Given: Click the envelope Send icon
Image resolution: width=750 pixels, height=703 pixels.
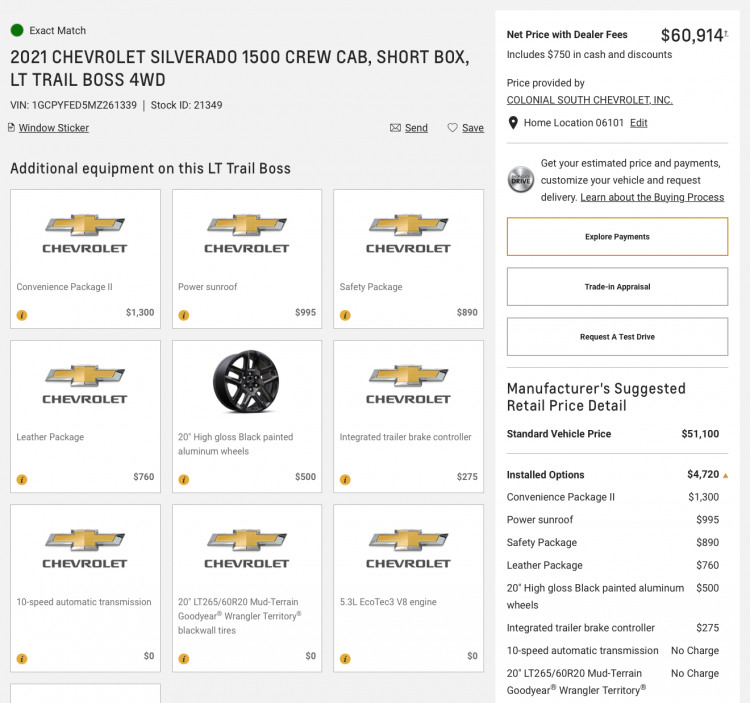Looking at the screenshot, I should (x=395, y=128).
